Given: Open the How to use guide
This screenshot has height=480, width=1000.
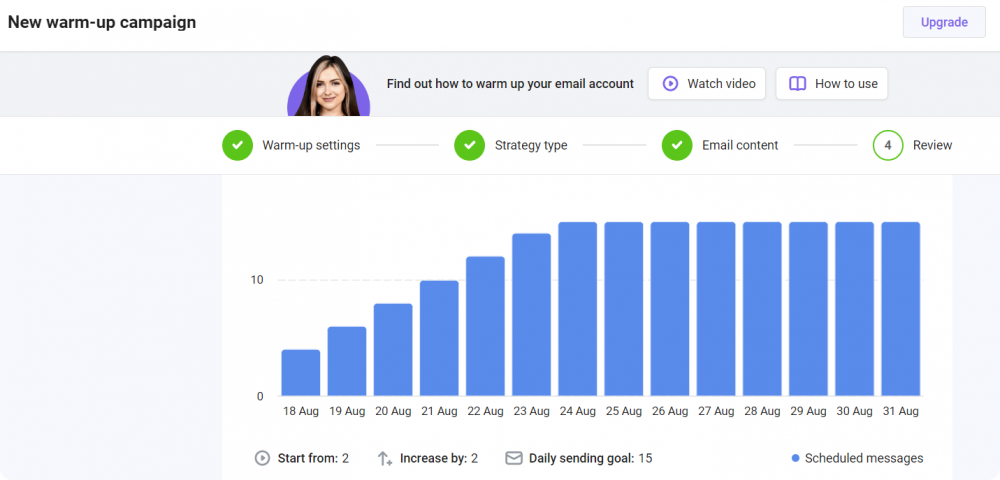Looking at the screenshot, I should tap(832, 84).
